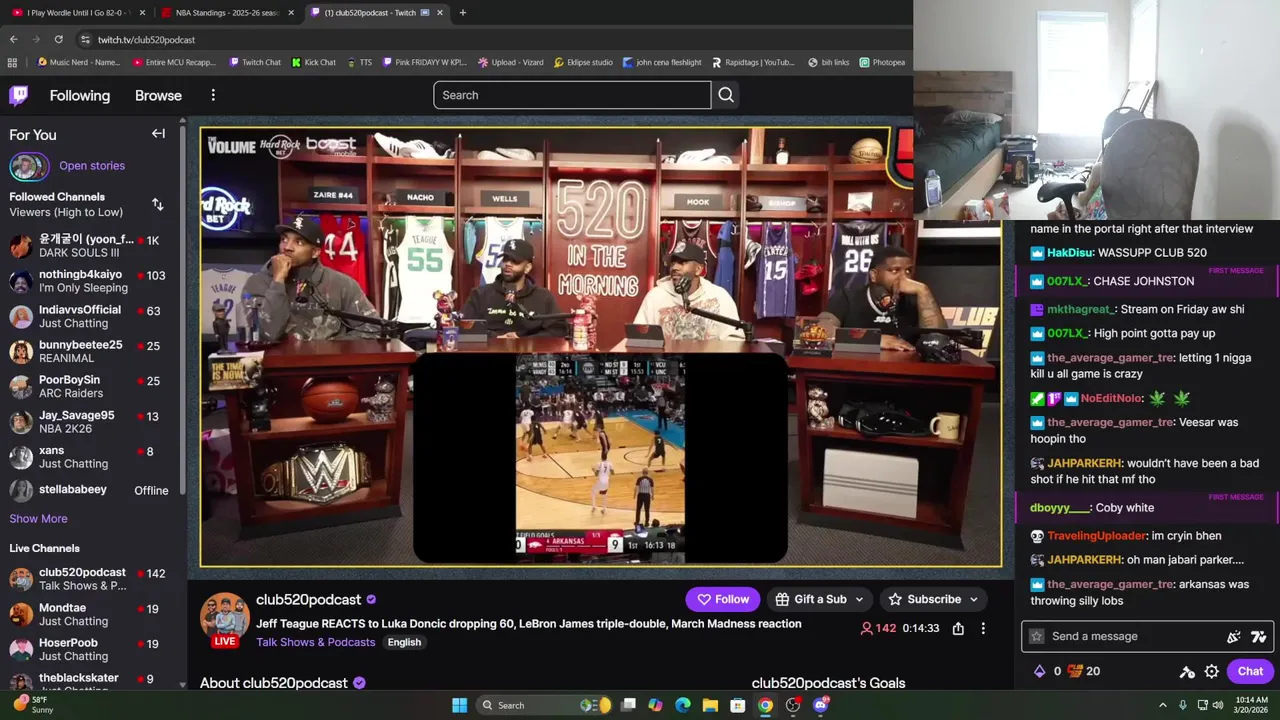Open Mondtae live channel

tap(92, 614)
